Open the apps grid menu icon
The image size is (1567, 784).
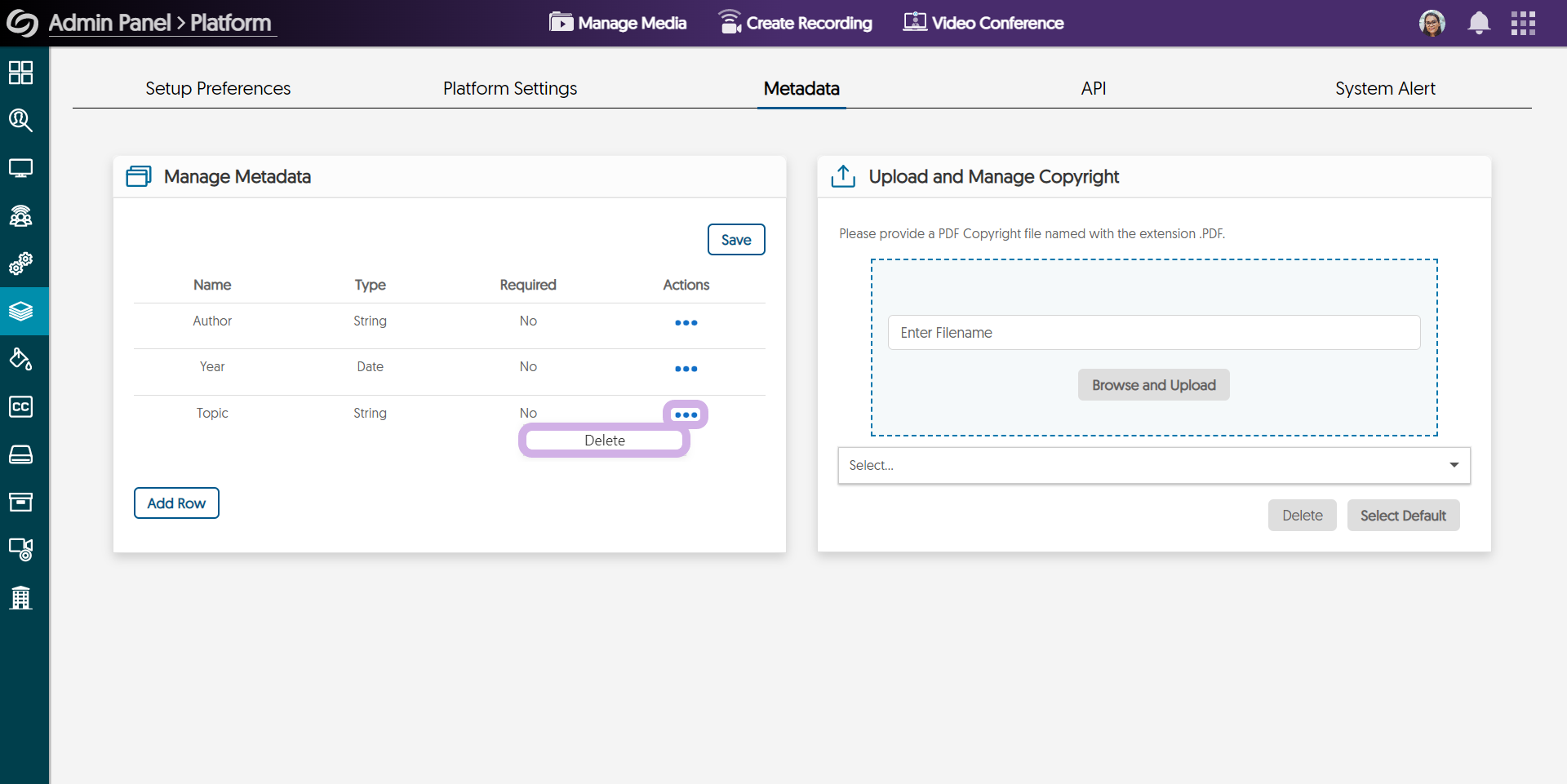1523,23
